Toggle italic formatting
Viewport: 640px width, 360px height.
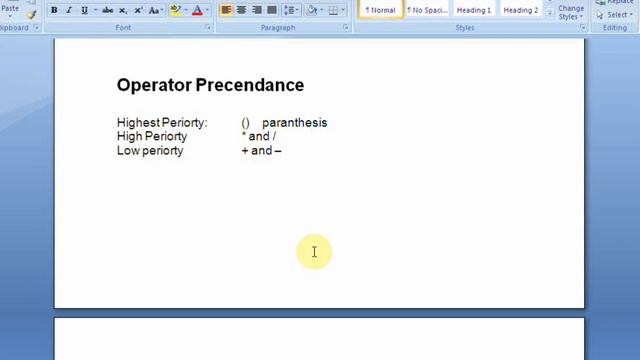click(69, 10)
